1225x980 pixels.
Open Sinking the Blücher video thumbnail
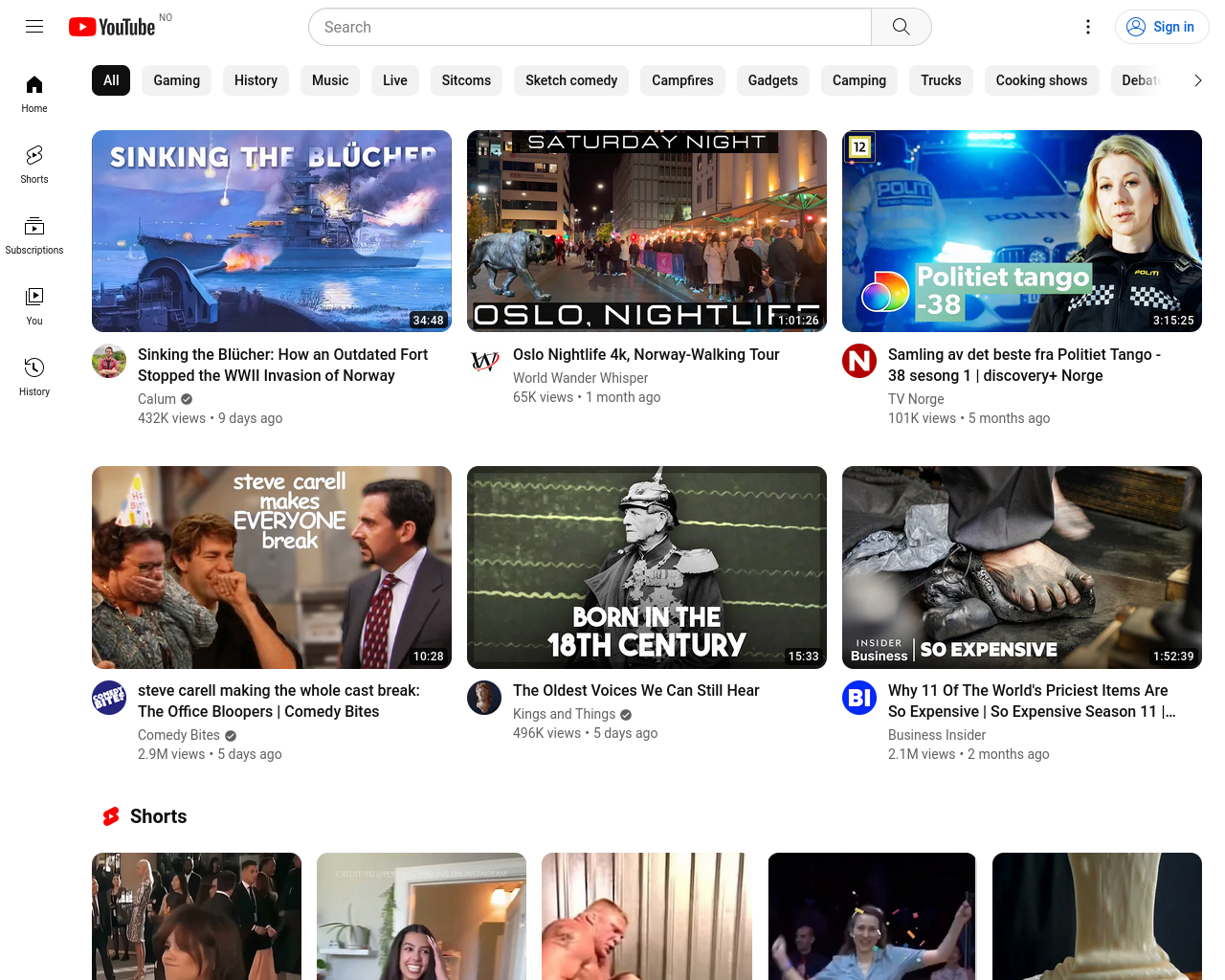pos(272,231)
